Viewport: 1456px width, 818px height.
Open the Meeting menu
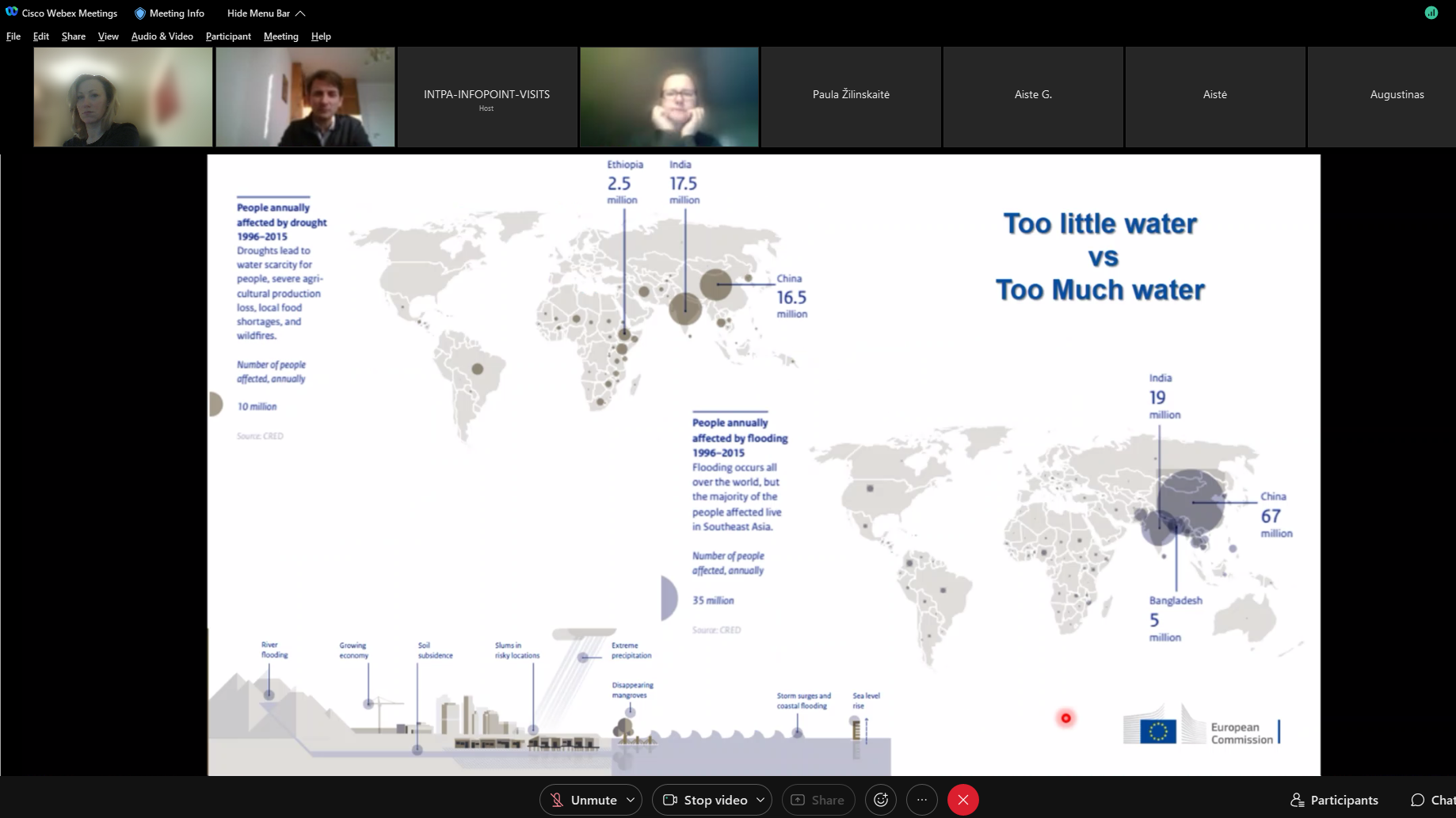click(x=281, y=36)
